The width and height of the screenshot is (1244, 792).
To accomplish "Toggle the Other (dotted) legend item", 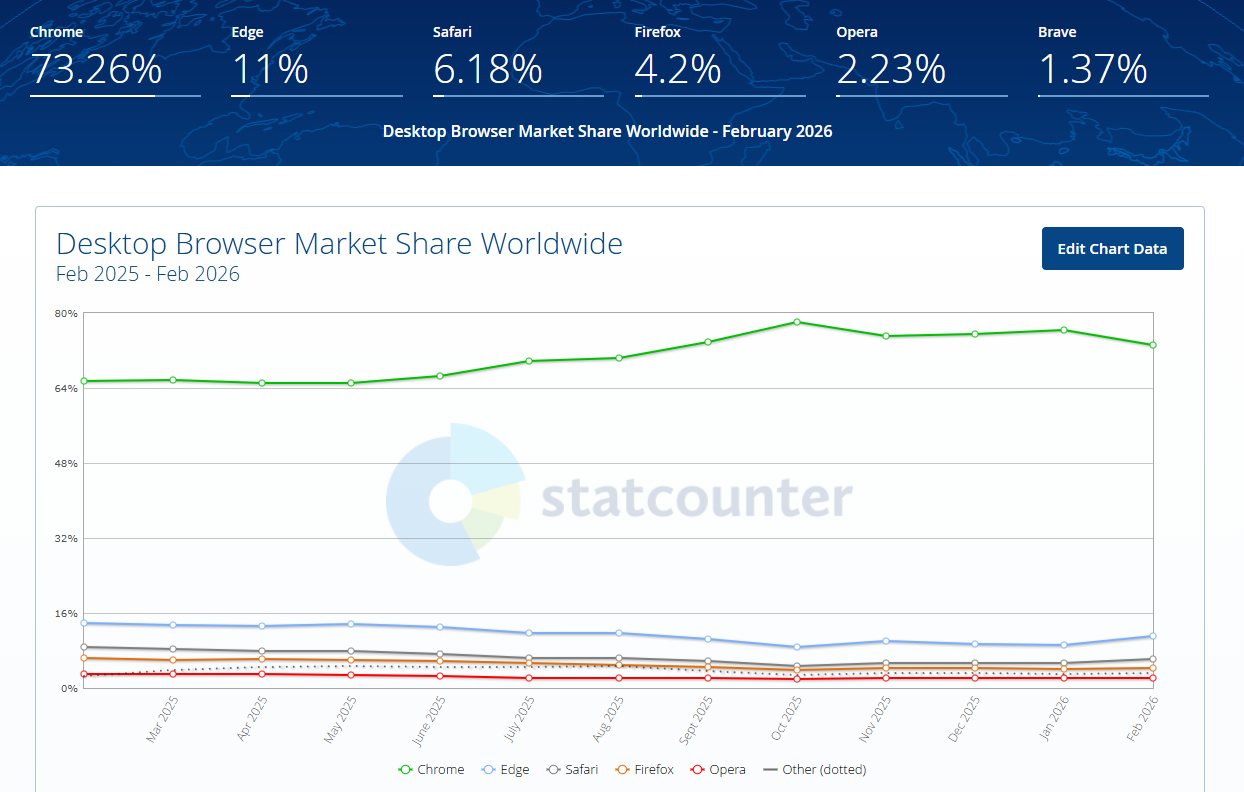I will pyautogui.click(x=814, y=770).
